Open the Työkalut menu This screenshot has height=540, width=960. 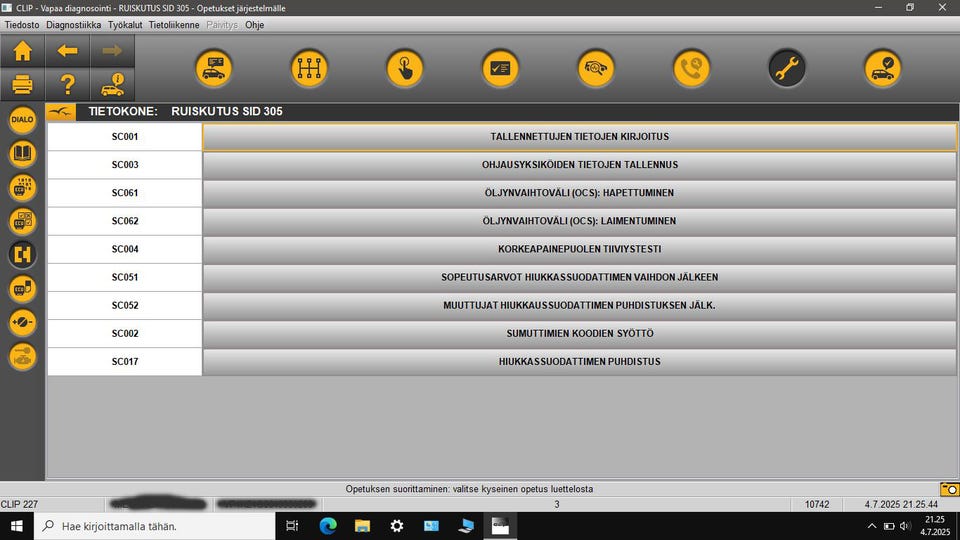[125, 25]
